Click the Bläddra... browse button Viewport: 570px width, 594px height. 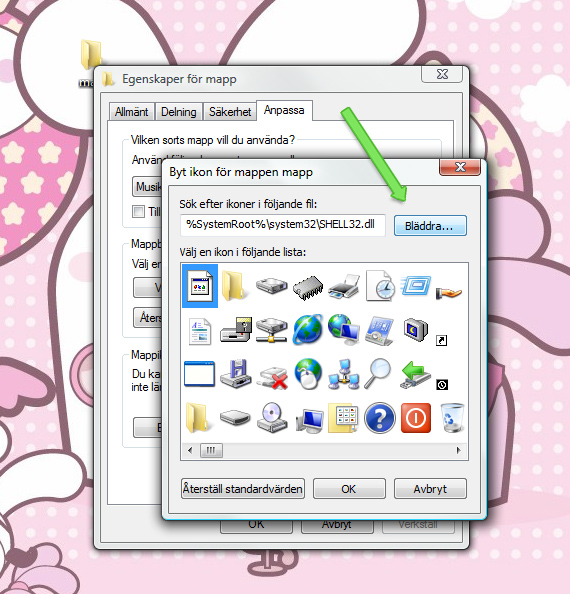point(430,226)
